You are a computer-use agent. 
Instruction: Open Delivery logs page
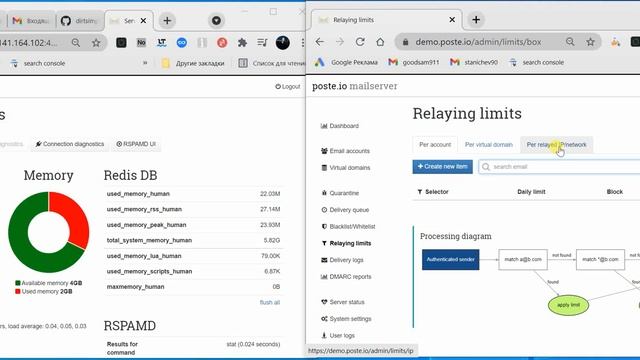342,260
